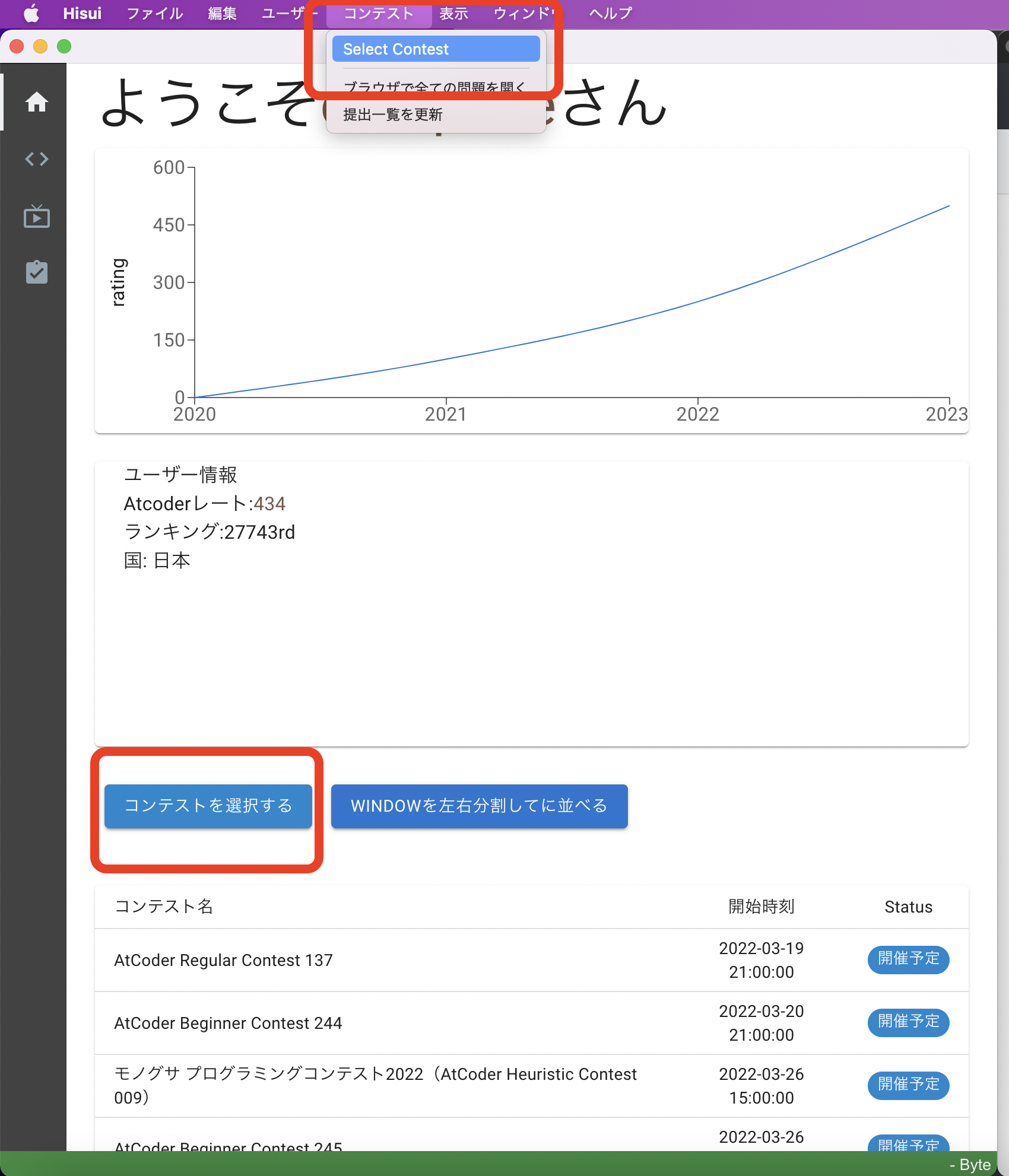The image size is (1009, 1176).
Task: Click 開催予定 badge for AtCoder Beginner Contest 244
Action: 908,1022
